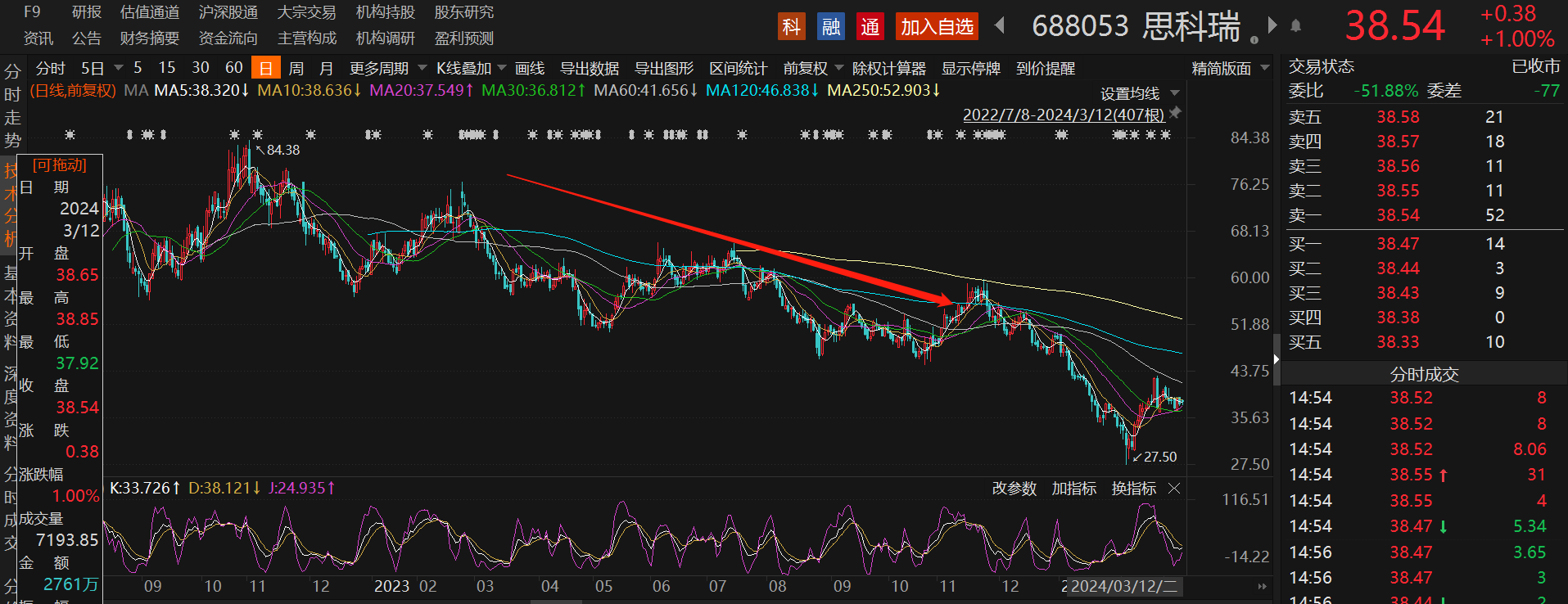Open the dropdown arrow next to 5日
The image size is (1568, 604).
click(x=119, y=68)
